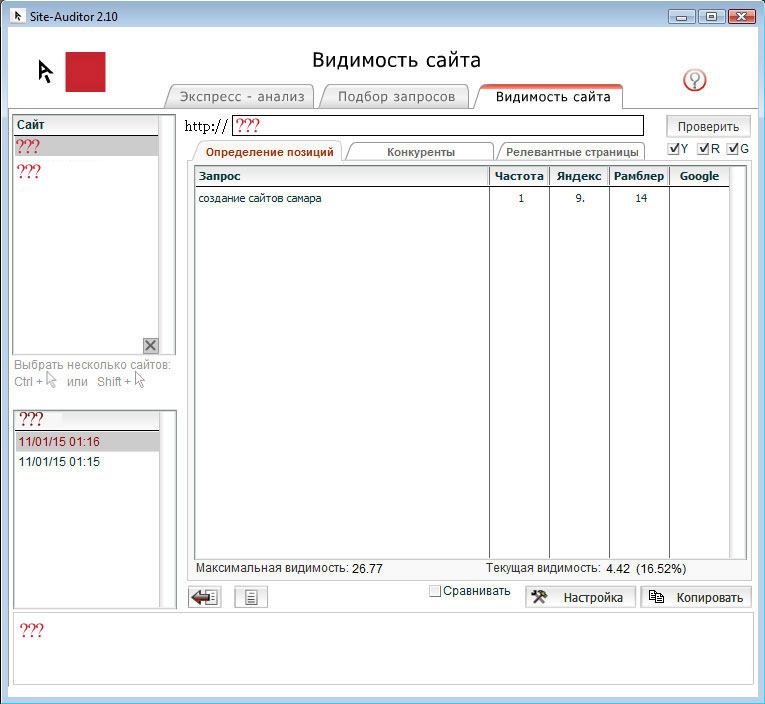Image resolution: width=765 pixels, height=704 pixels.
Task: Toggle the Y (Yandex) checkbox
Action: [x=674, y=149]
